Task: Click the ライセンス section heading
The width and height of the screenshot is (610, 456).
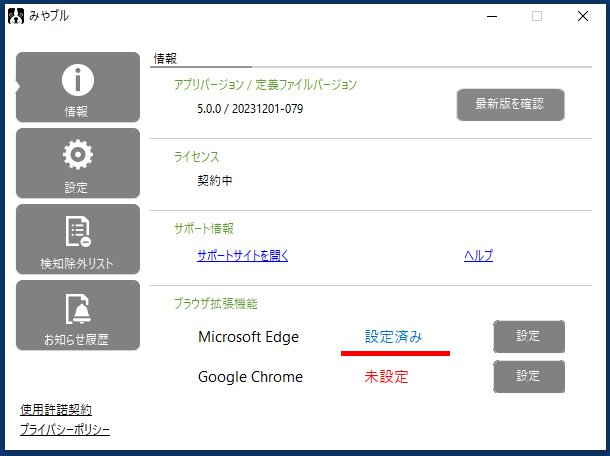Action: coord(196,156)
